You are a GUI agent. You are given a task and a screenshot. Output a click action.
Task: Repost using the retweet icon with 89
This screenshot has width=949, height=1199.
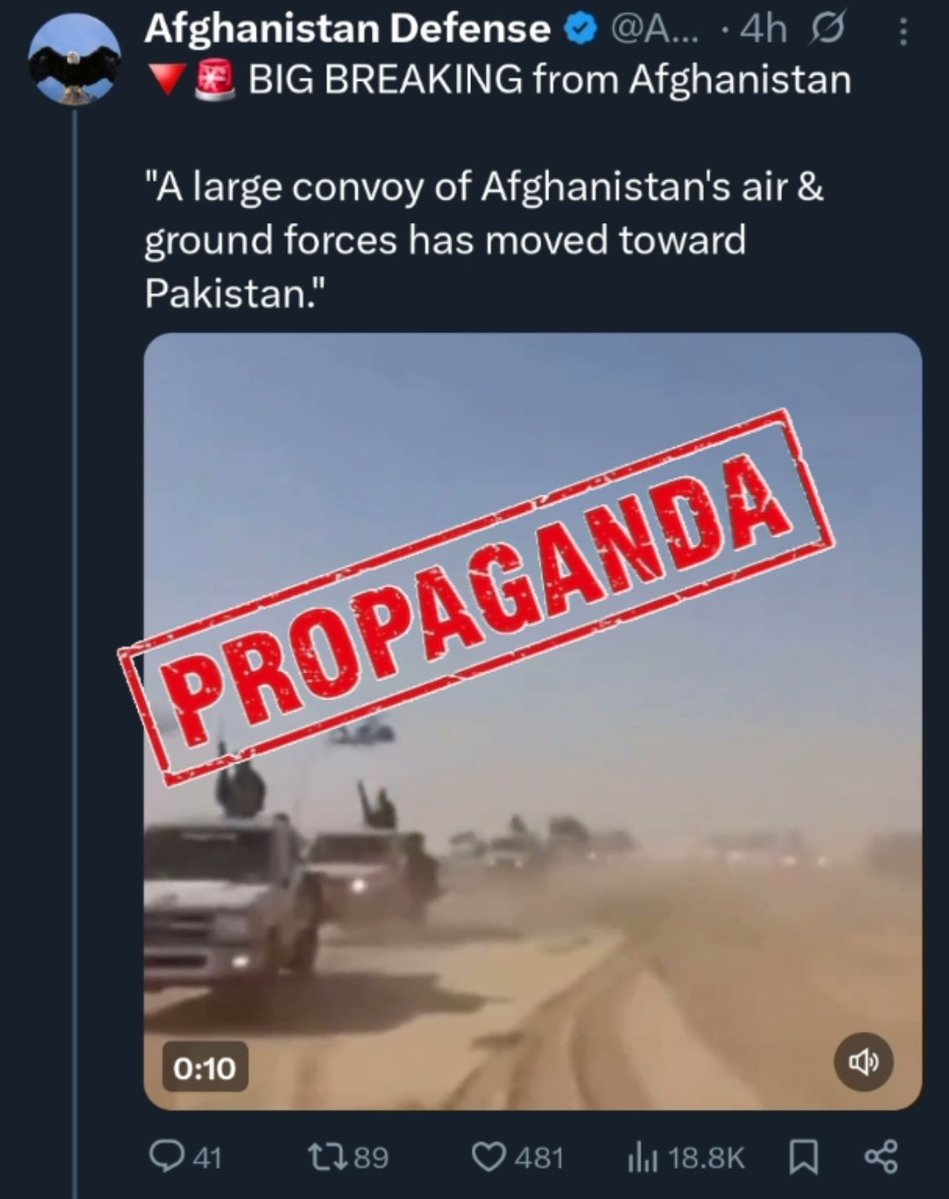tap(348, 1157)
